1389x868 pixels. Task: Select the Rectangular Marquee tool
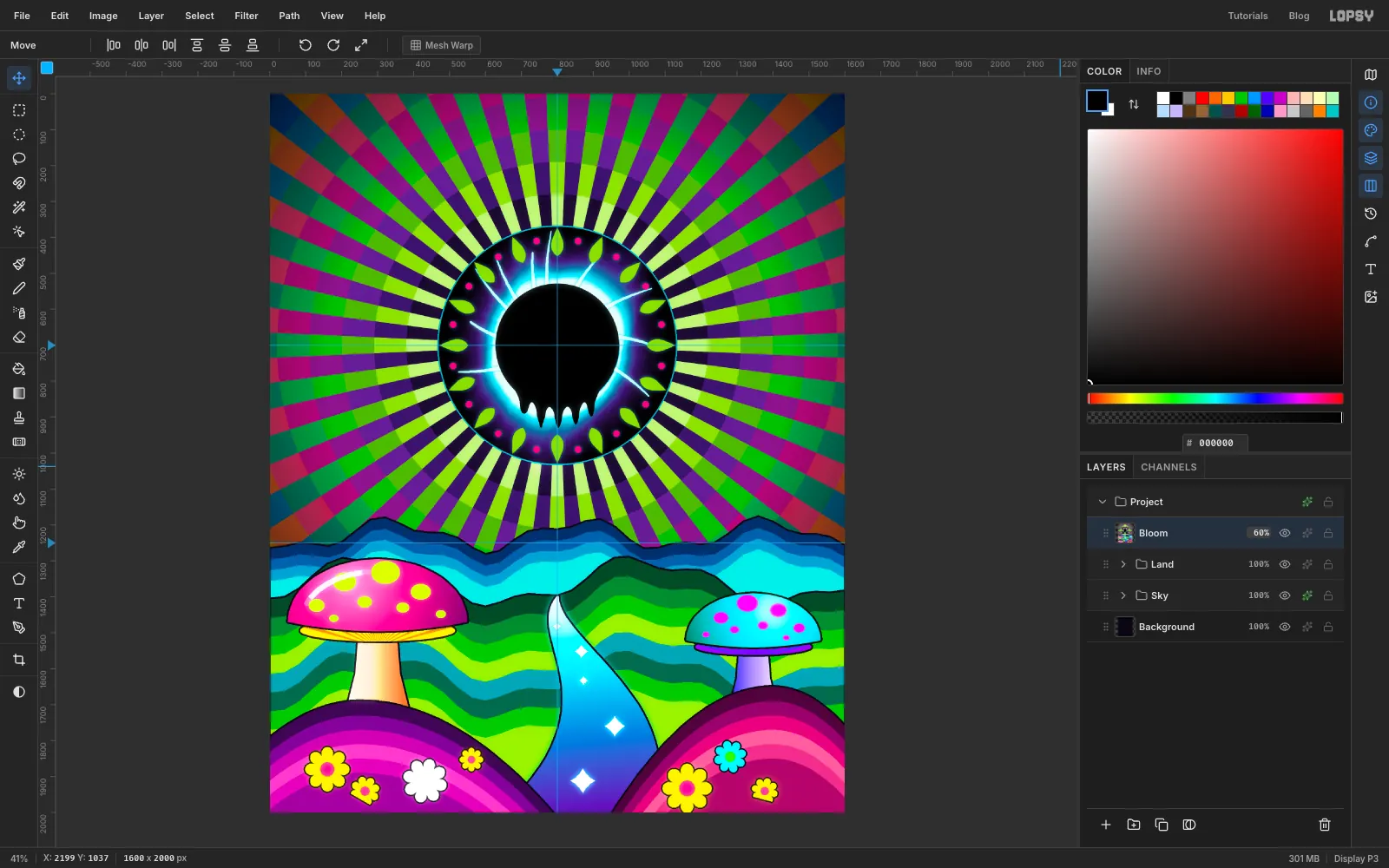(x=19, y=110)
